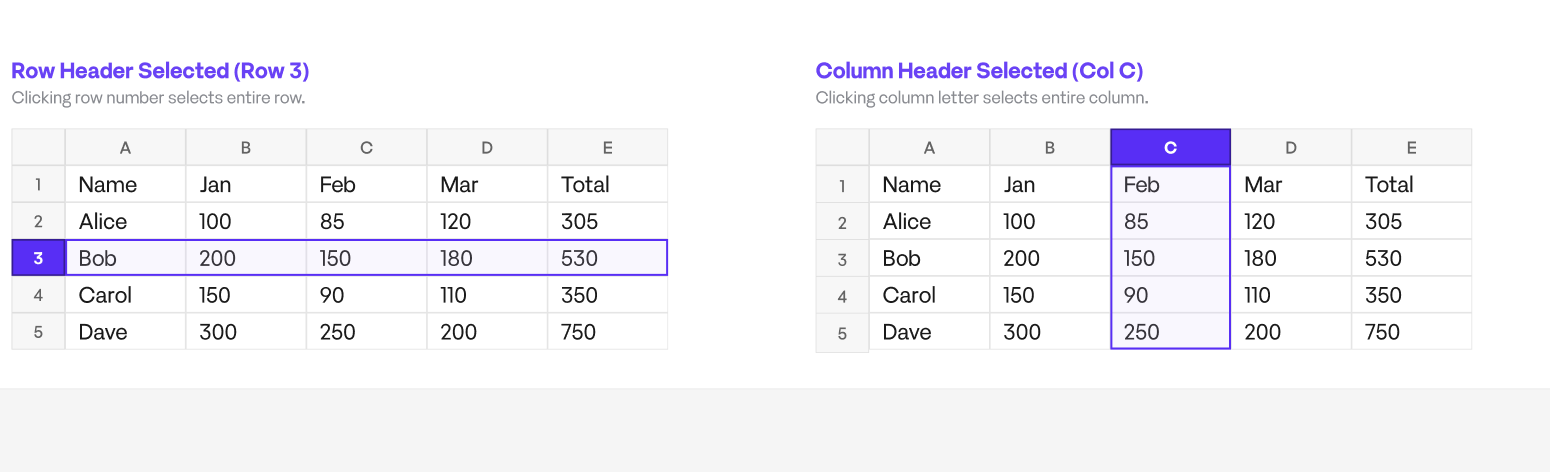Select Dave's 750 total in left table
This screenshot has height=472, width=1550.
(607, 332)
